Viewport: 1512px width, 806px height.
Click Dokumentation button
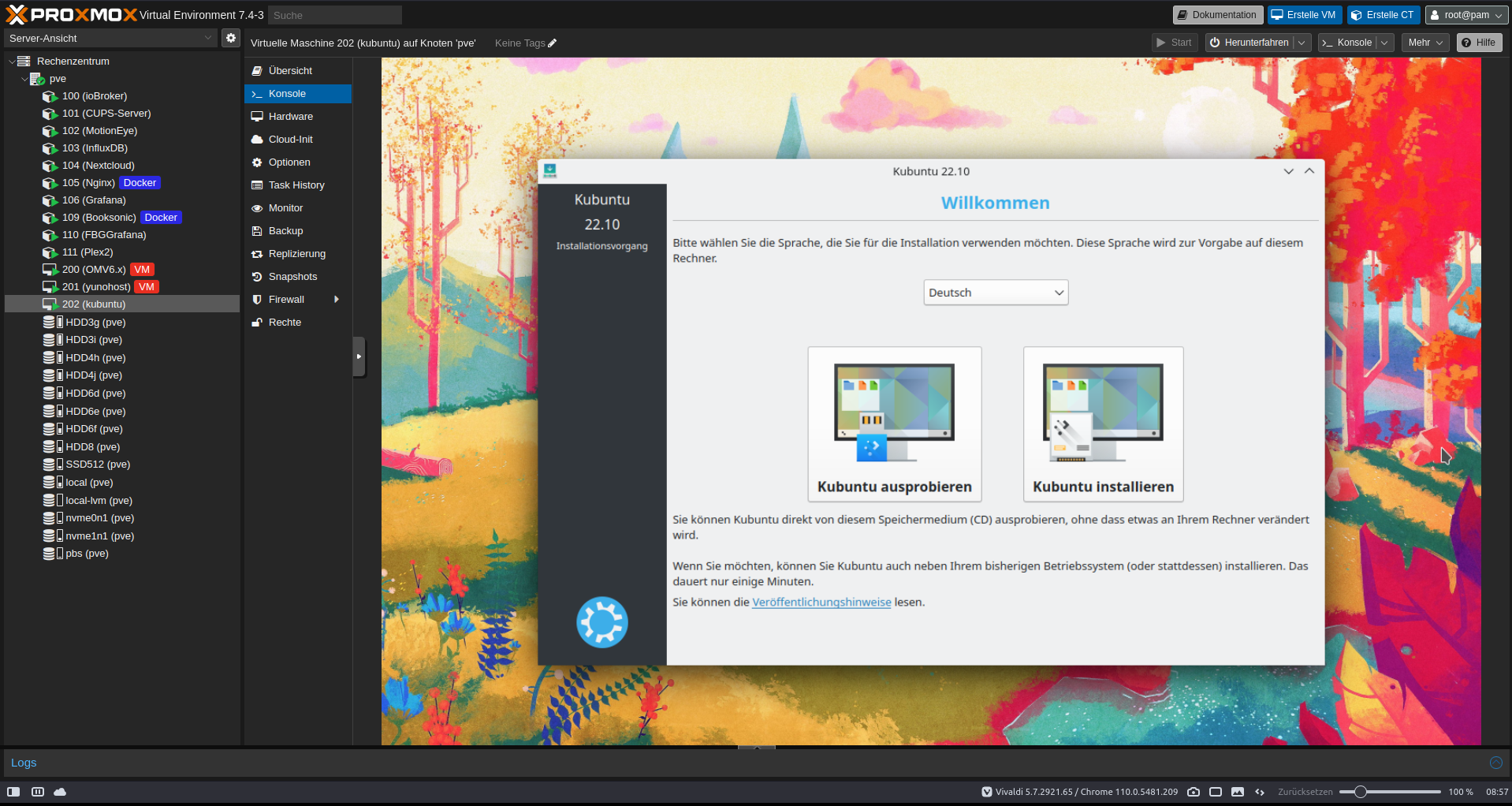[x=1218, y=15]
